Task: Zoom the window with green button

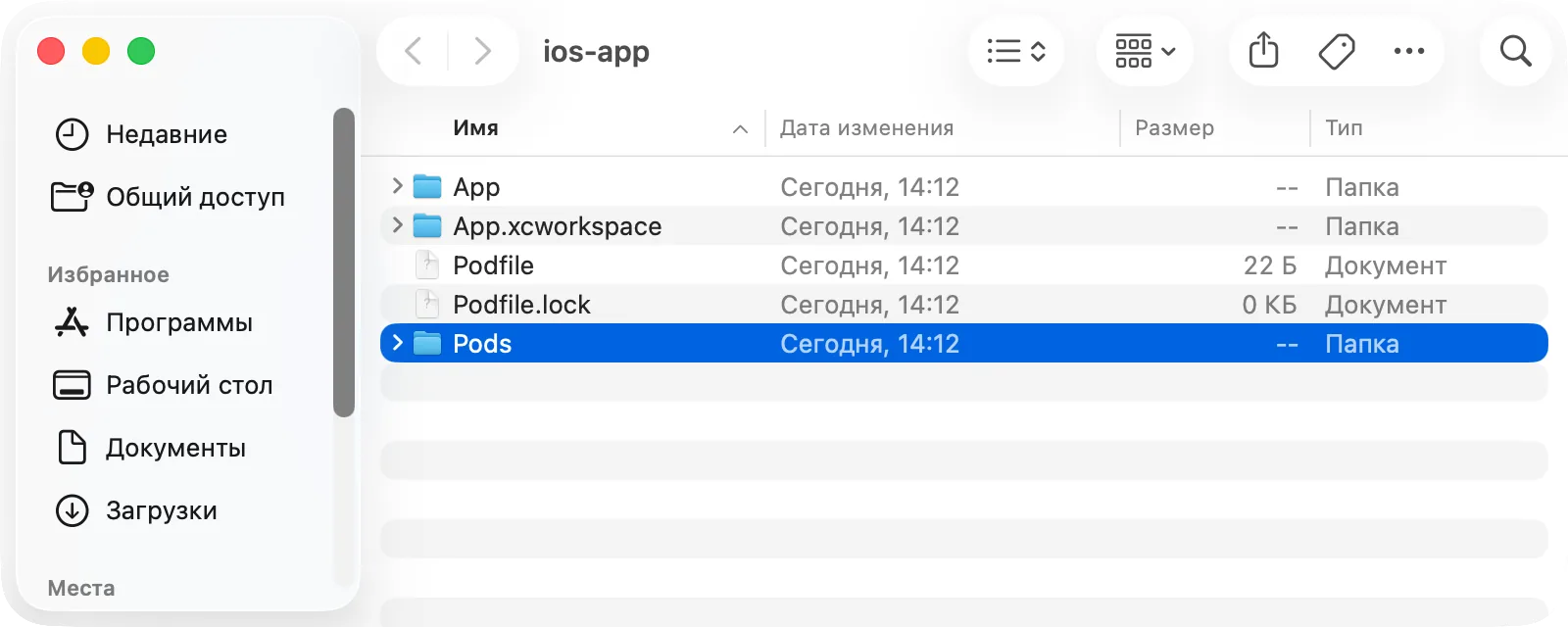Action: click(141, 51)
